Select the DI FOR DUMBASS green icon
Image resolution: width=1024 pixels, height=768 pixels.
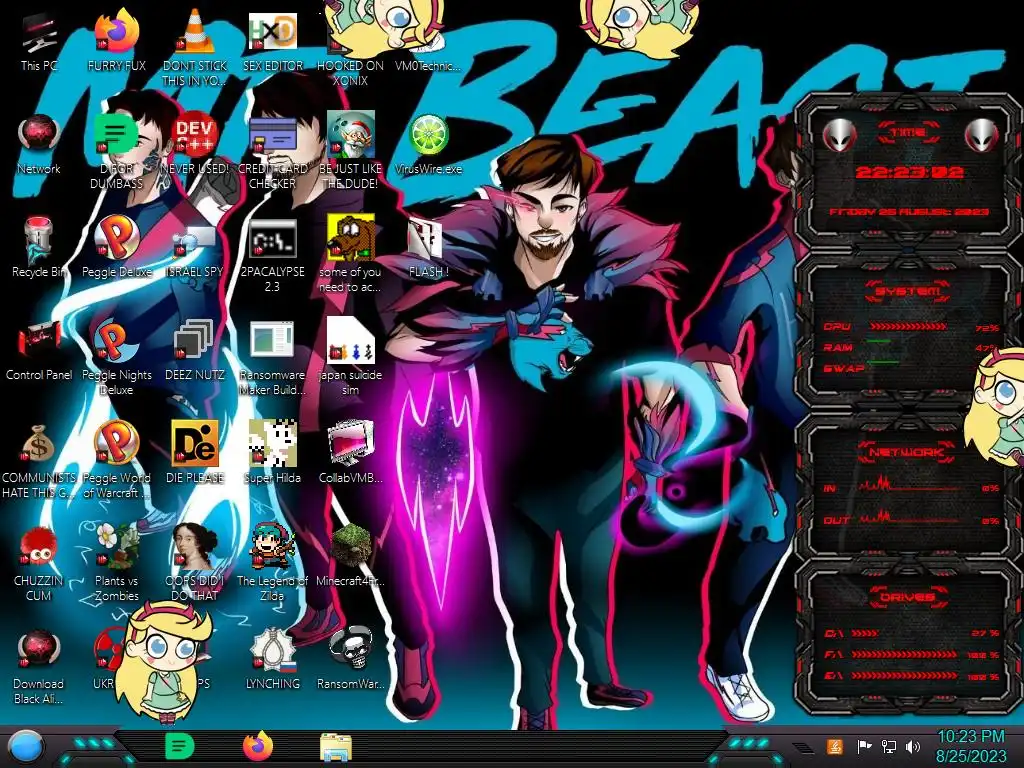point(116,152)
